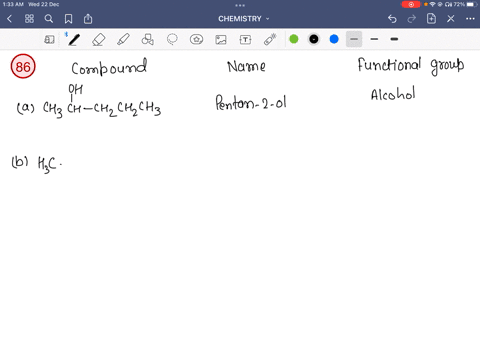This screenshot has height=360, width=480.
Task: Open the share/export icon
Action: click(x=88, y=19)
